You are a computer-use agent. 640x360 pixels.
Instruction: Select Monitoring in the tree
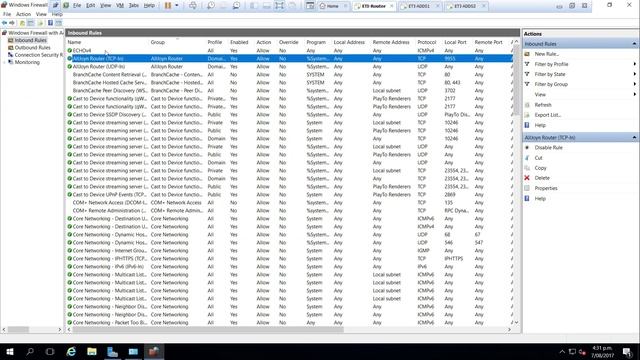[27, 62]
